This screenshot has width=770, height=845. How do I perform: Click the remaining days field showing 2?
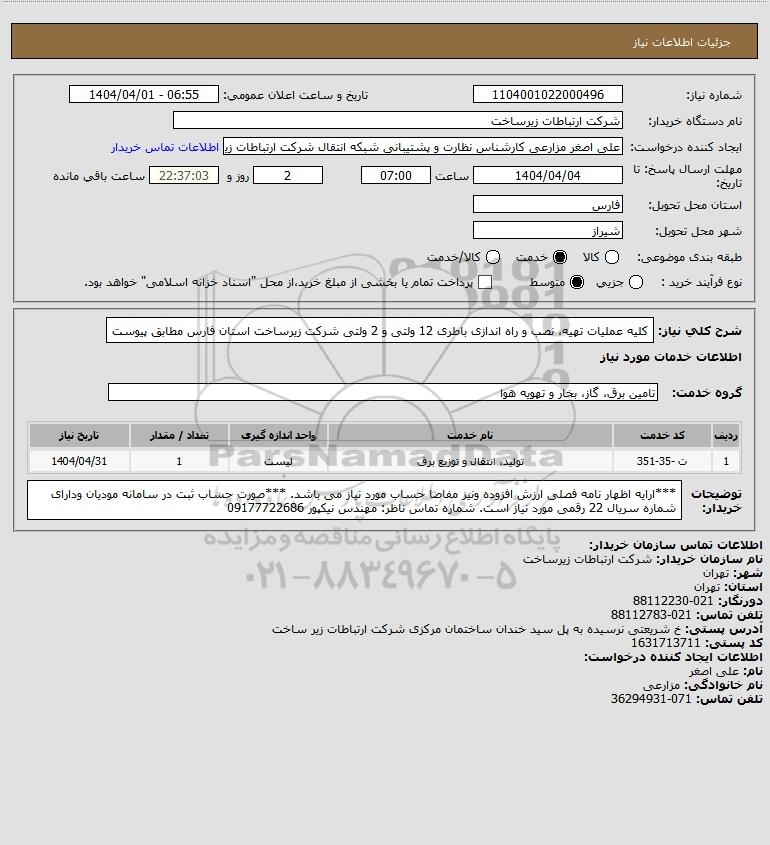click(288, 176)
